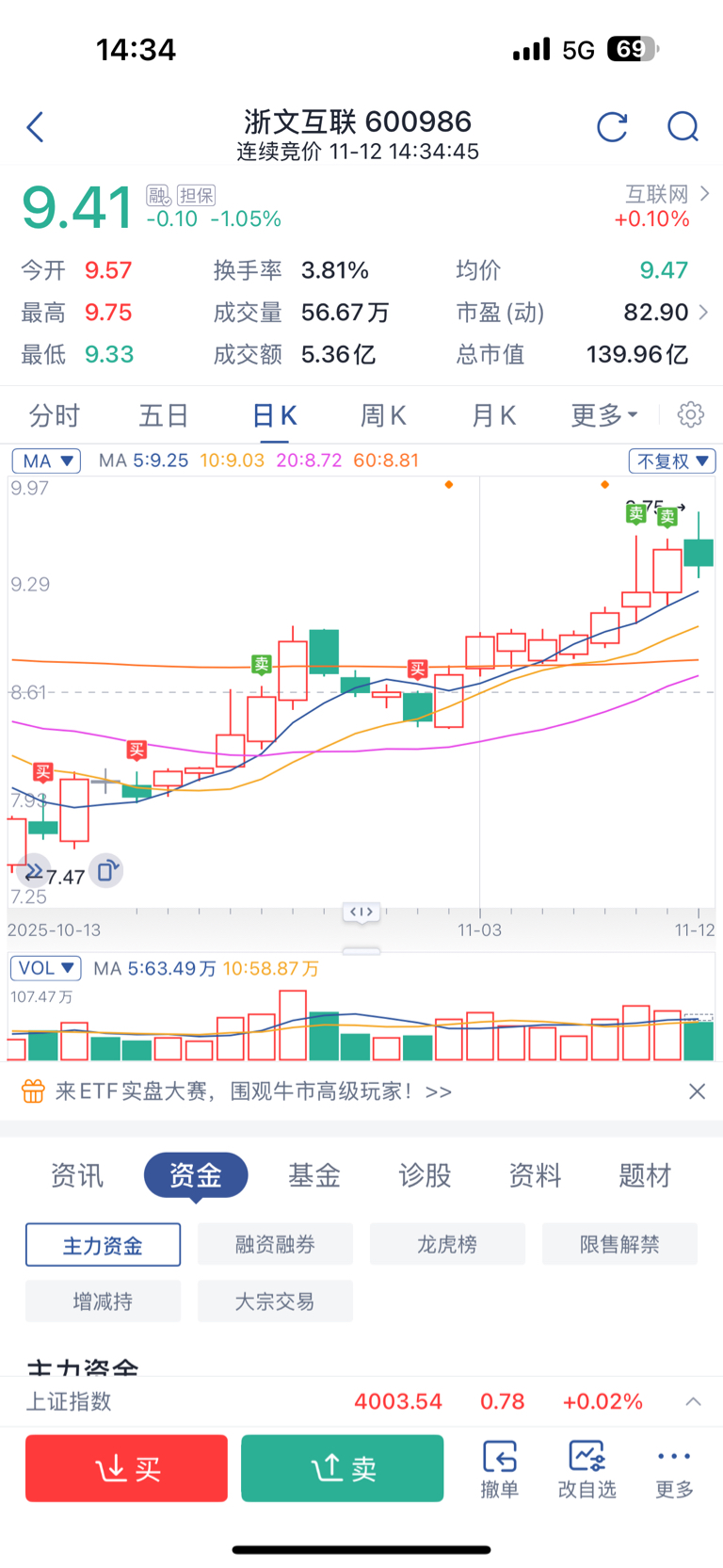Tap the chart expand double-arrow icon
723x1568 pixels.
coord(34,871)
